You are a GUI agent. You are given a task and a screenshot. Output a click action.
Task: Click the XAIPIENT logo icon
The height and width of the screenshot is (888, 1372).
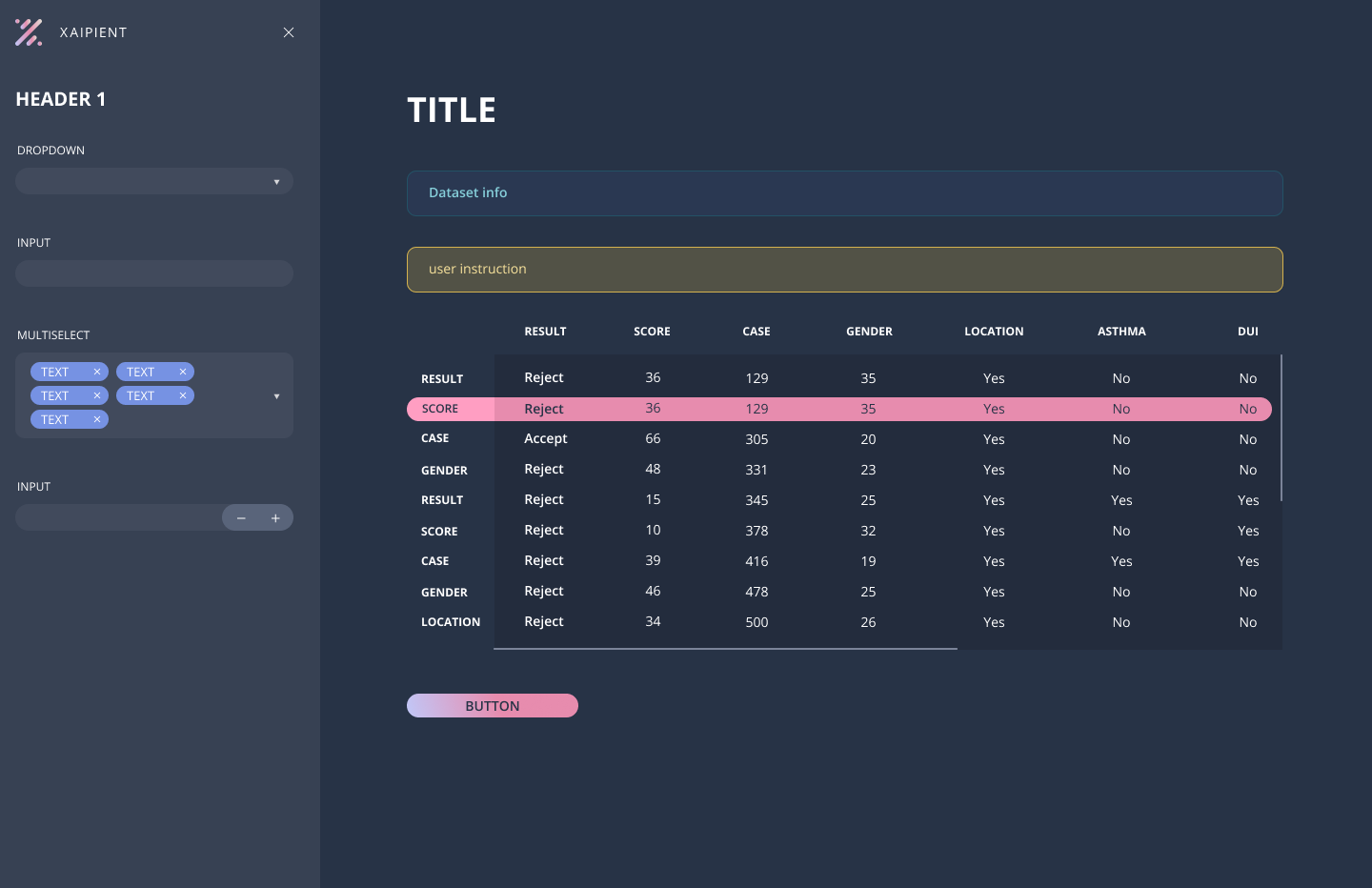[29, 31]
